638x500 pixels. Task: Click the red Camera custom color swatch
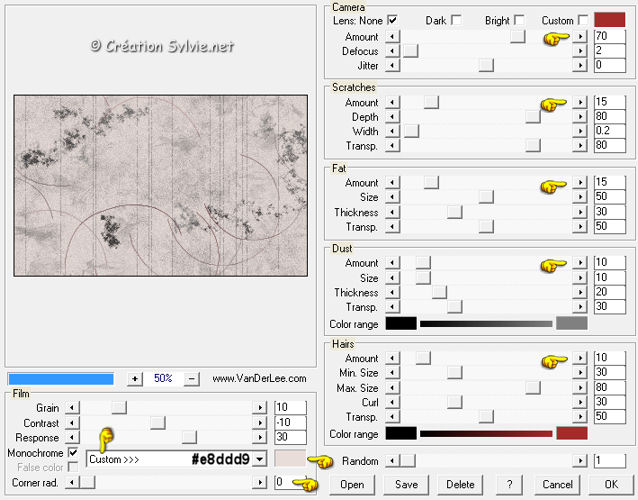point(609,19)
